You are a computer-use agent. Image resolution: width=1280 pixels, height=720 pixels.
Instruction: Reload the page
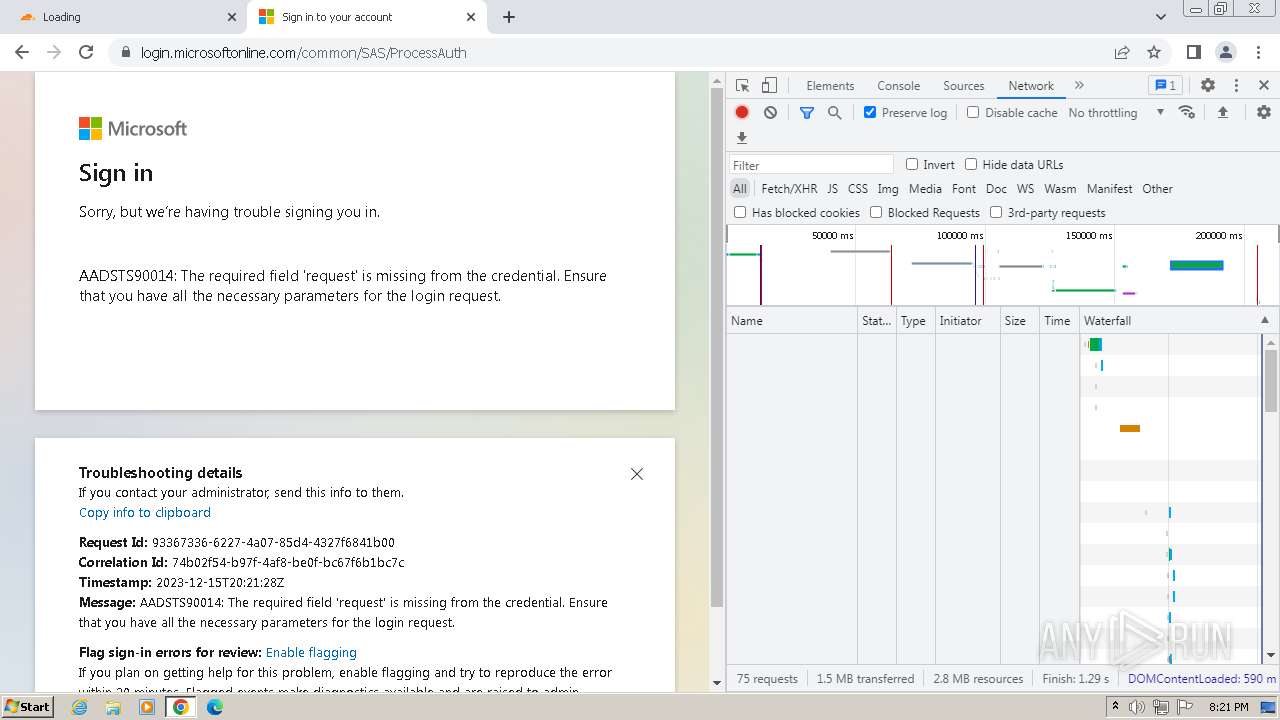(86, 52)
